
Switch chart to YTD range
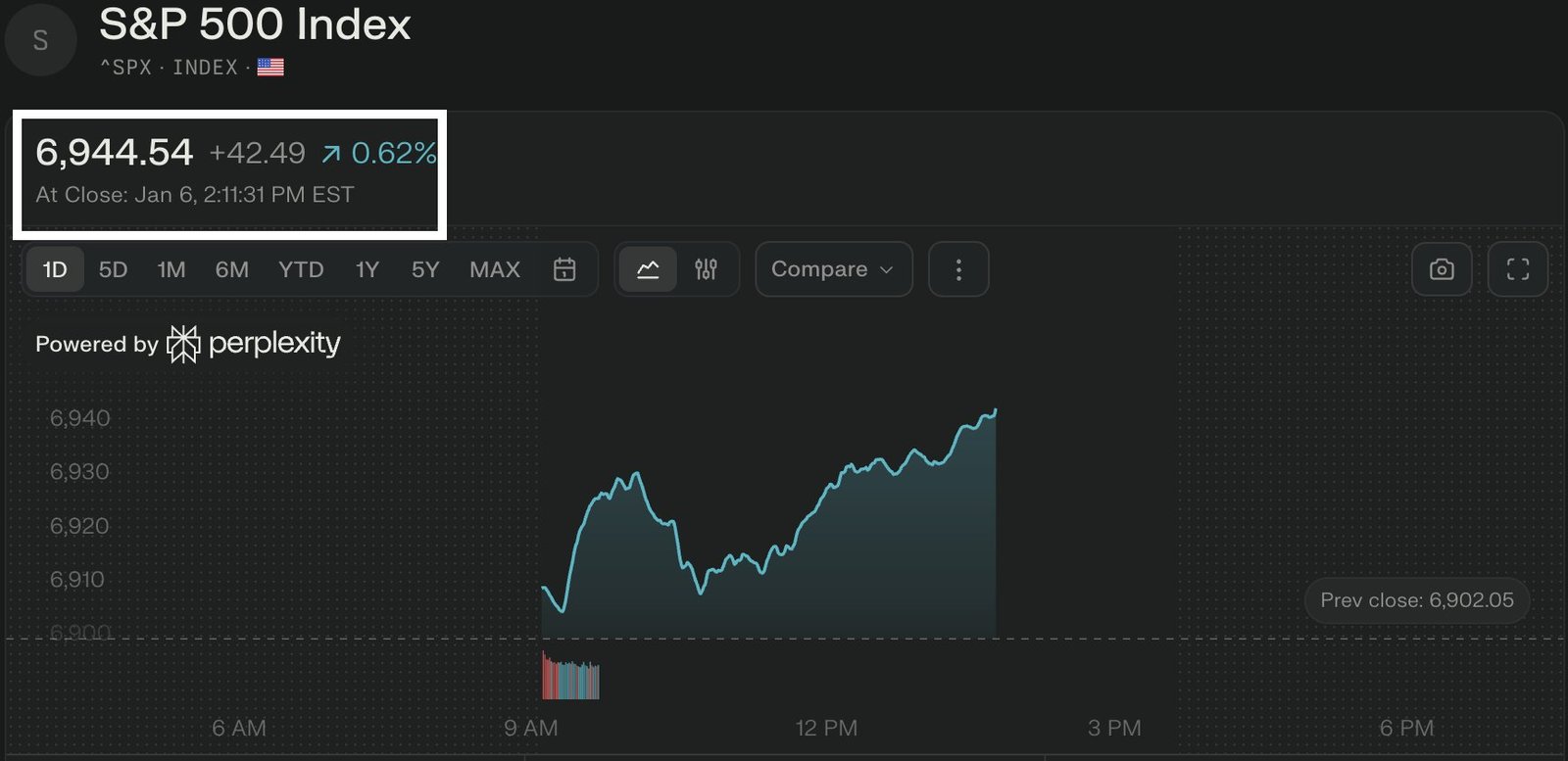click(x=301, y=269)
